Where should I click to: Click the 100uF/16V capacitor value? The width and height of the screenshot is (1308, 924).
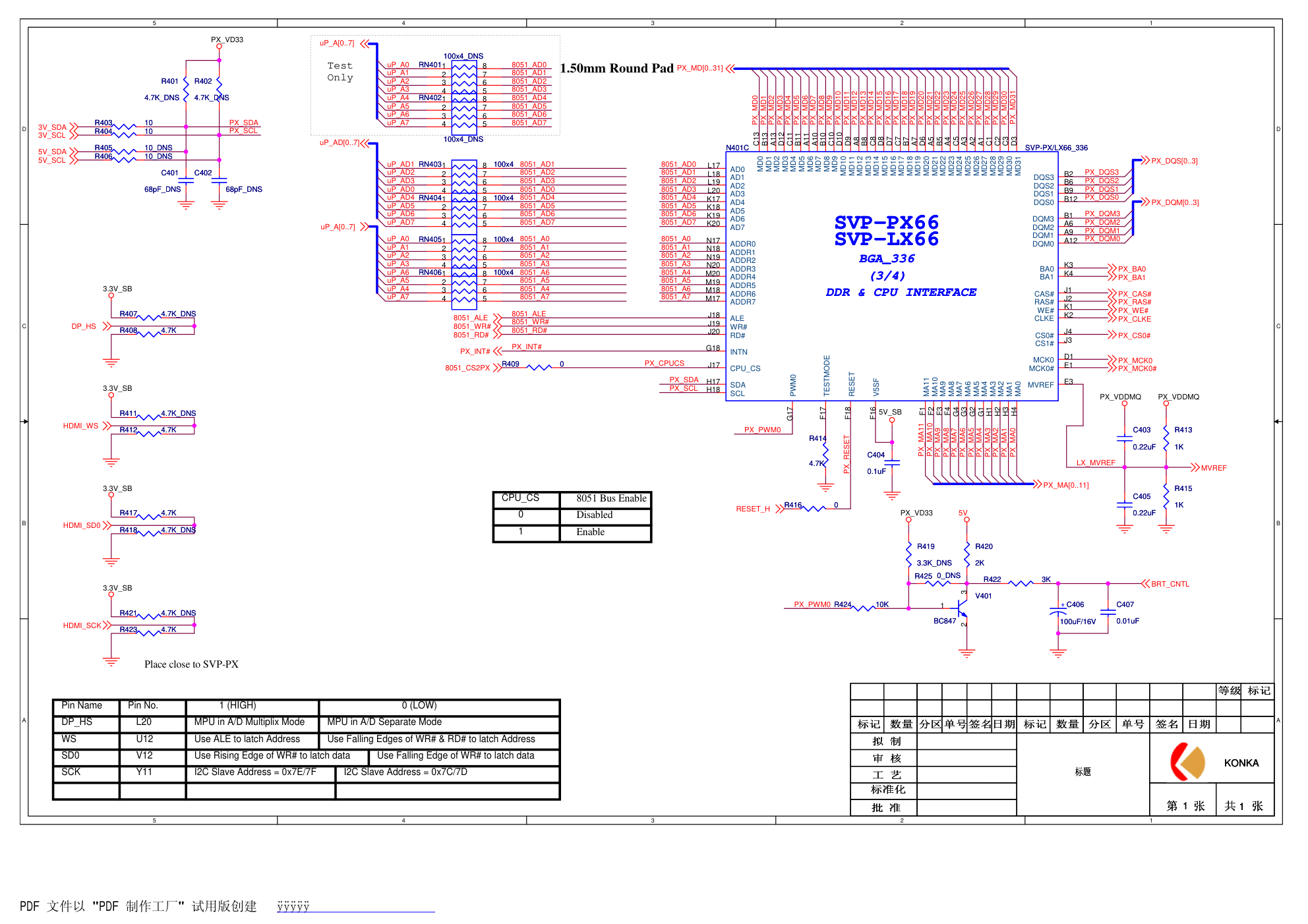coord(1078,621)
